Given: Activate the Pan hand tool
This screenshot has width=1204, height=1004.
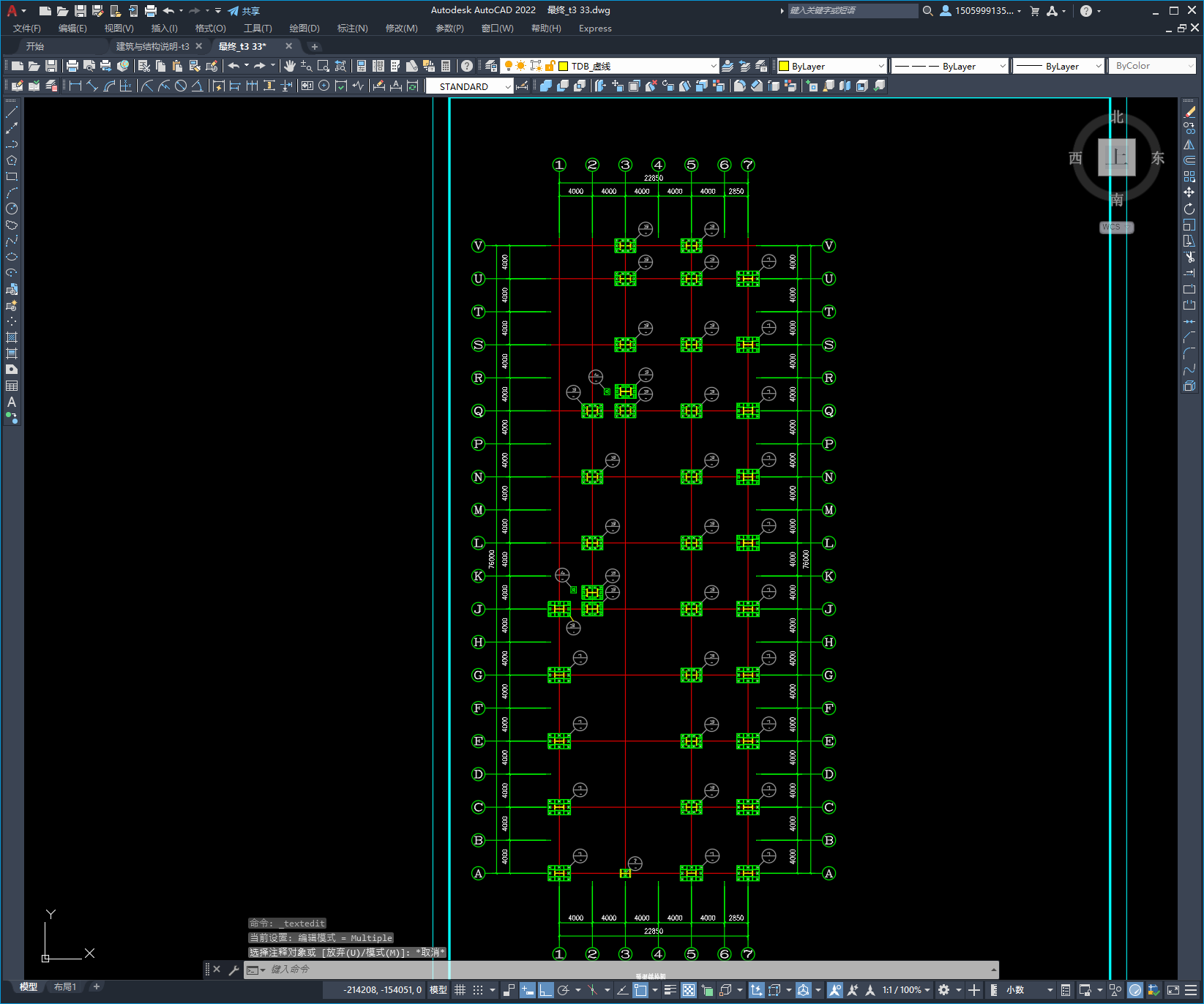Looking at the screenshot, I should click(290, 66).
